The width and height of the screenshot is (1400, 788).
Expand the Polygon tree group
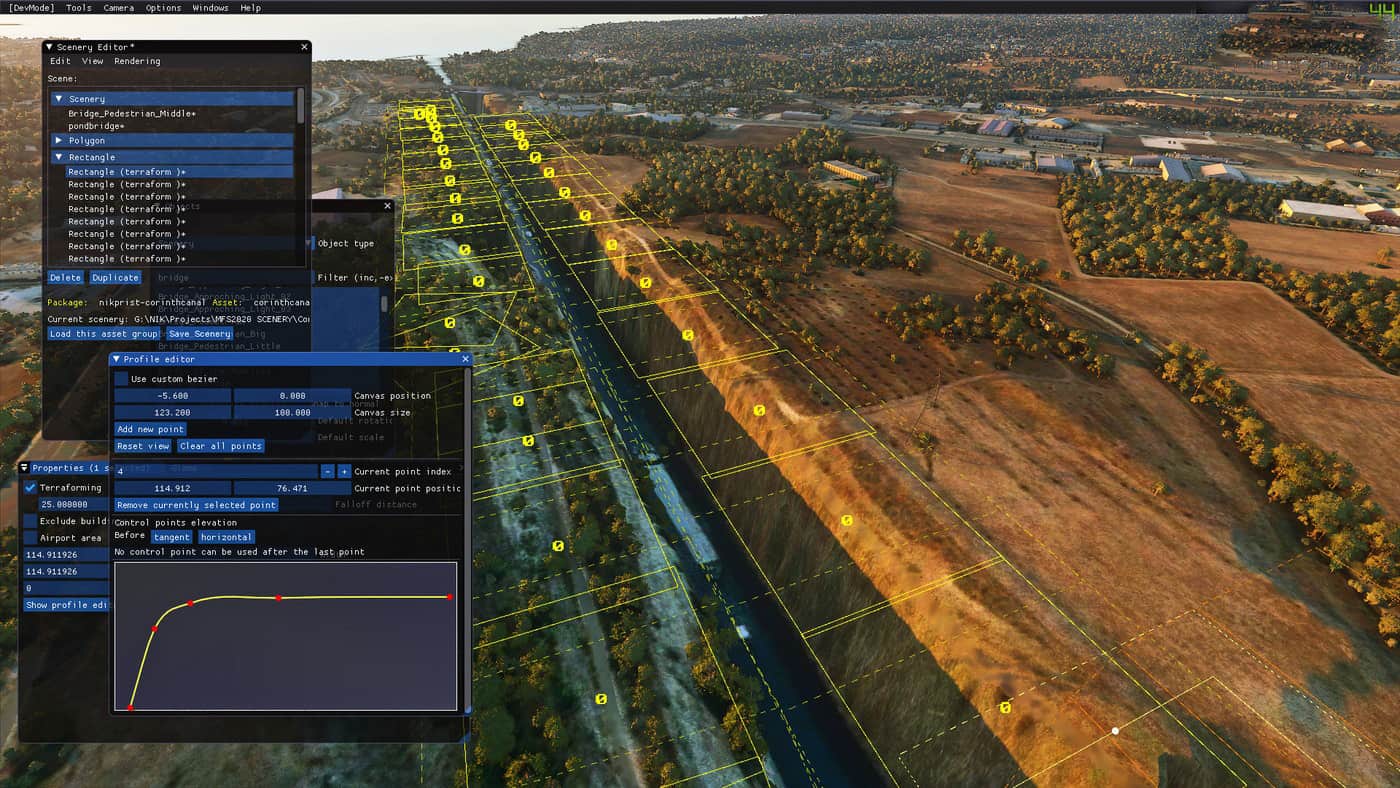pos(59,141)
